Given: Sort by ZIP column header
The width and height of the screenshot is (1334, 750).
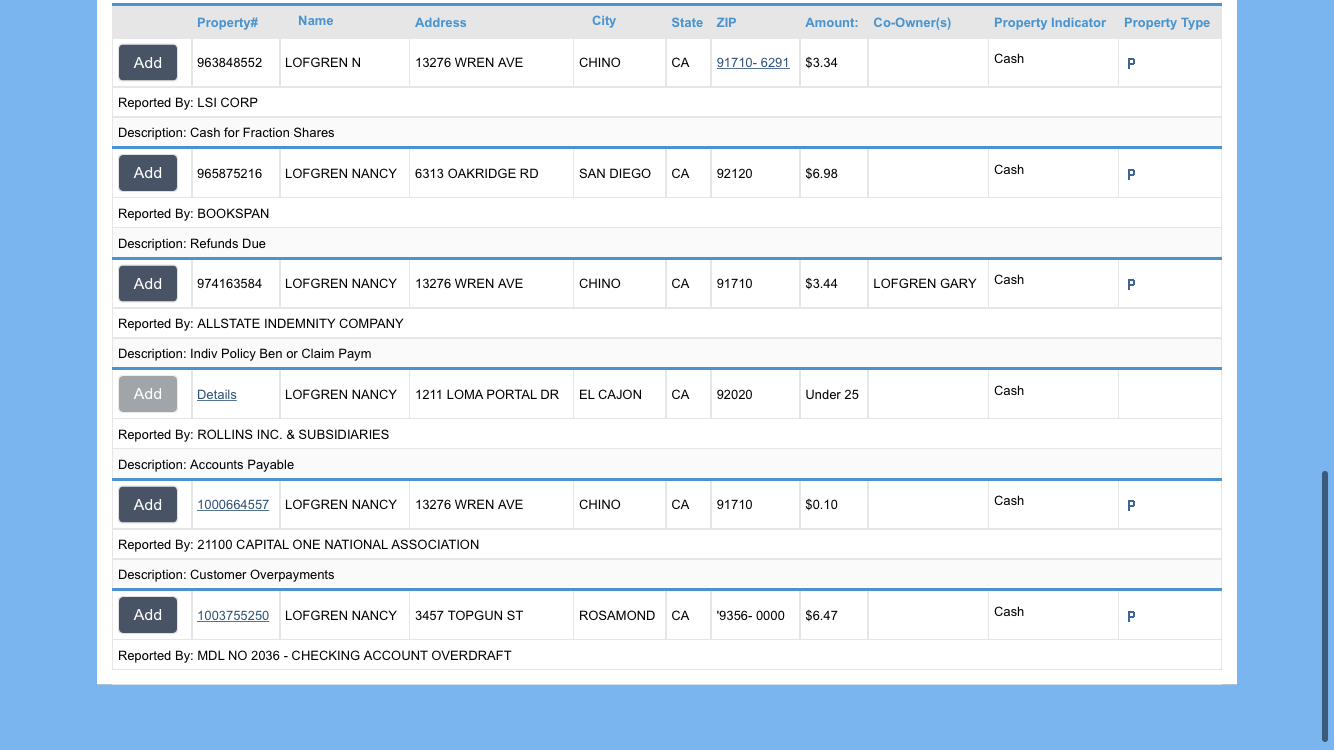Looking at the screenshot, I should coord(725,22).
